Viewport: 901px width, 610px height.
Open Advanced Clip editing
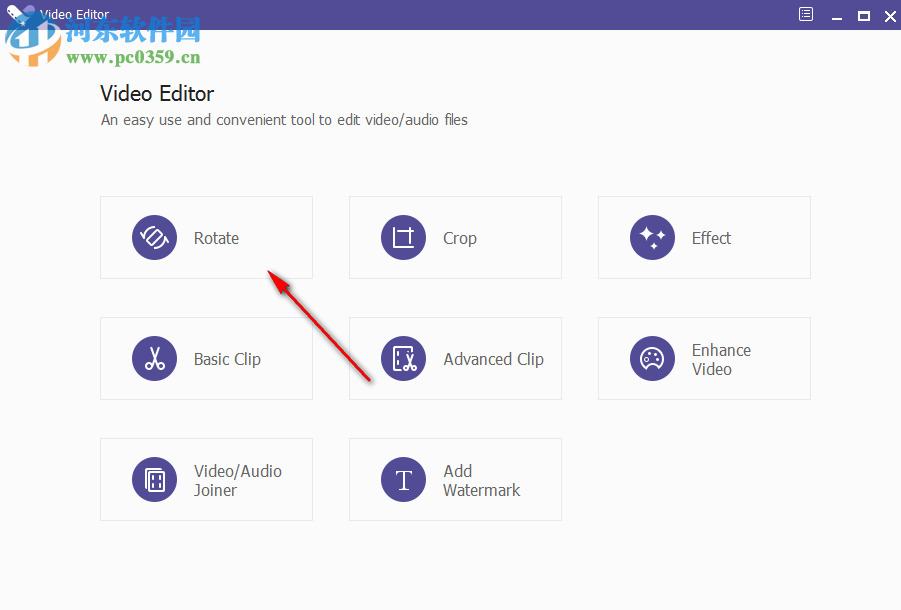point(455,359)
